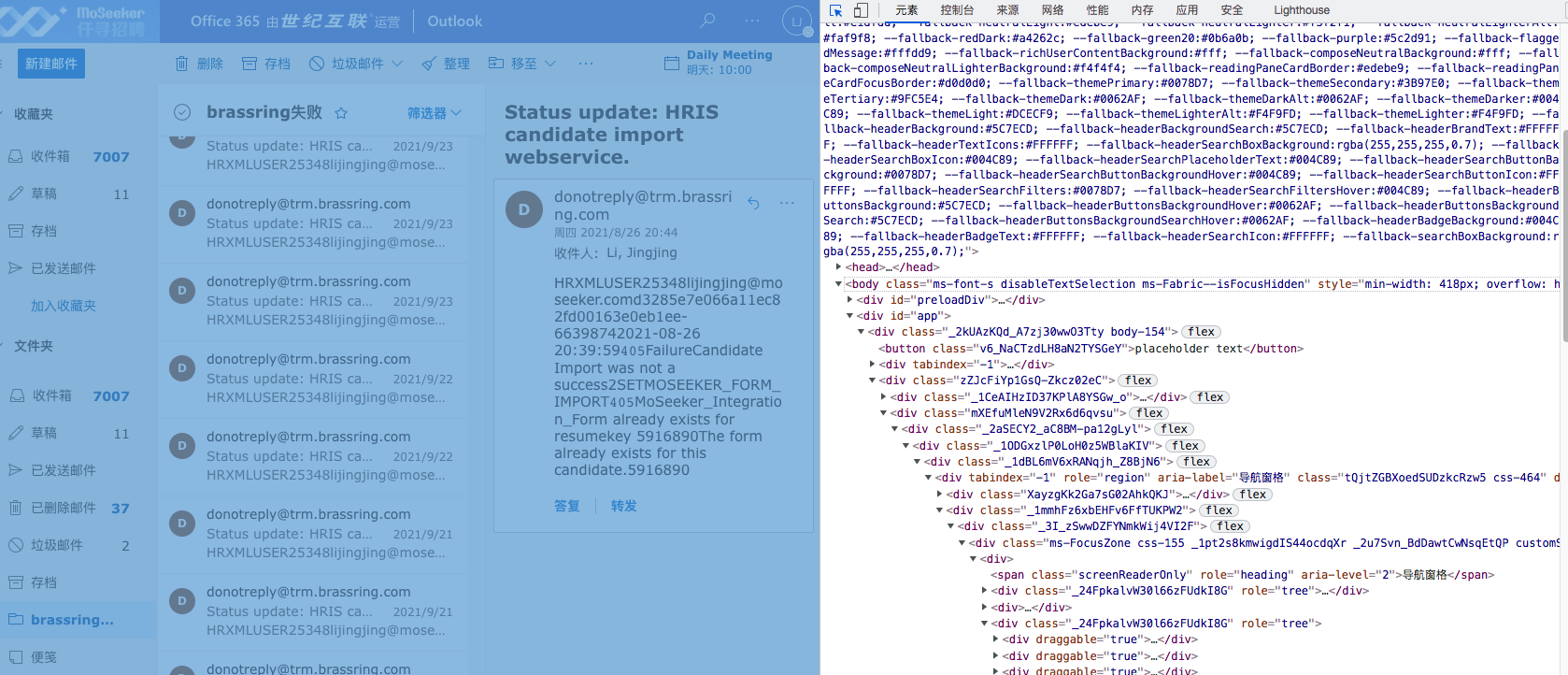
Task: Switch to the 性能 DevTools tab
Action: (1097, 10)
